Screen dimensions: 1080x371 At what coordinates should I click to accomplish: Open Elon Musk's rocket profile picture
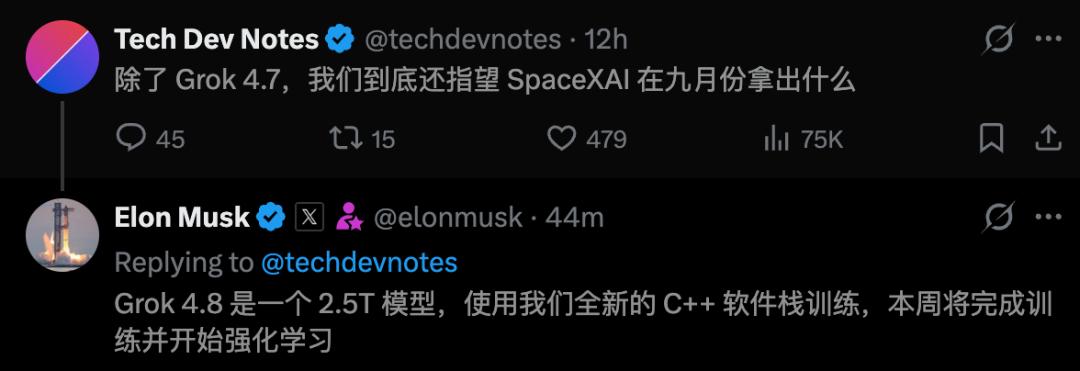click(x=63, y=235)
